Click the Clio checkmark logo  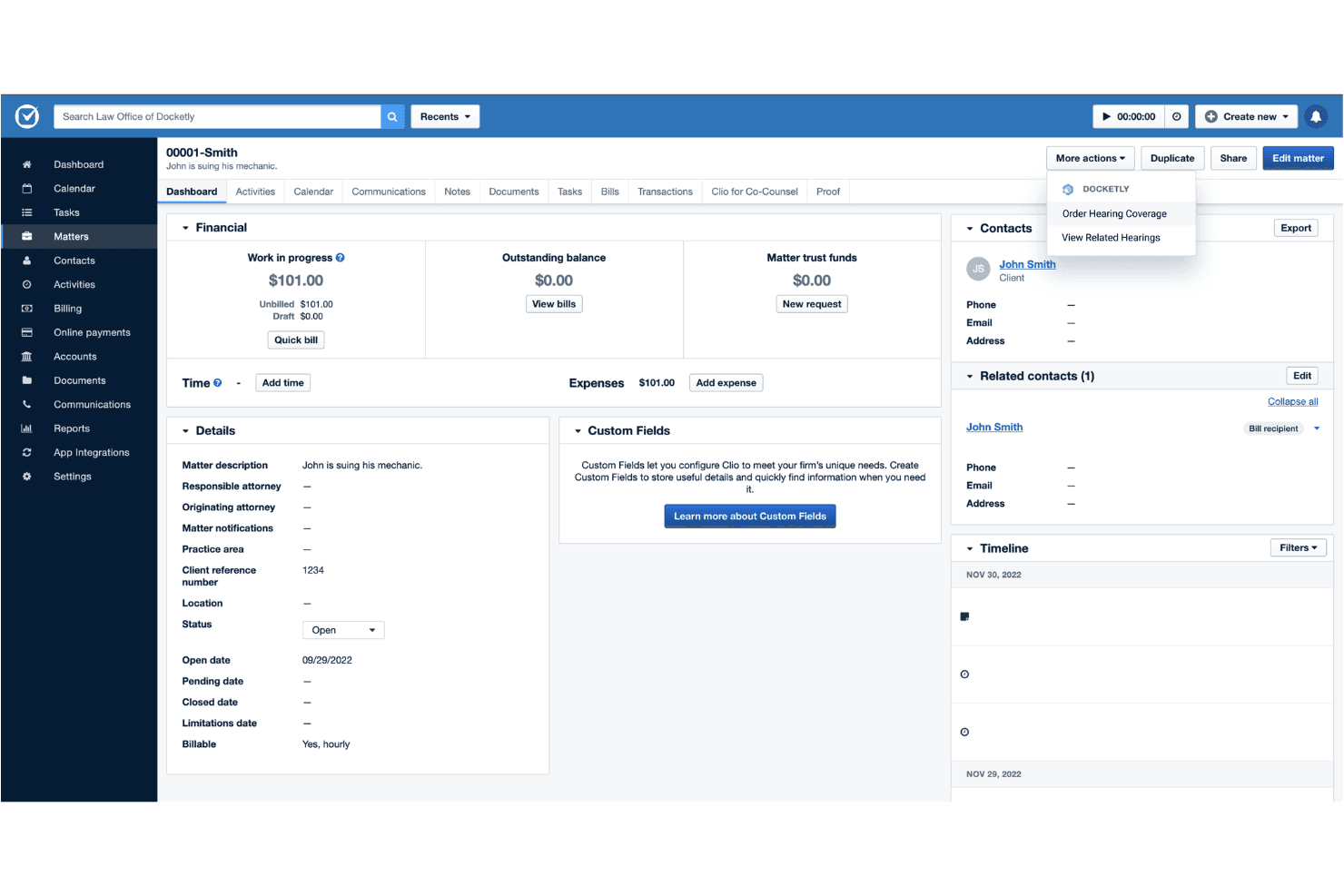click(x=27, y=116)
